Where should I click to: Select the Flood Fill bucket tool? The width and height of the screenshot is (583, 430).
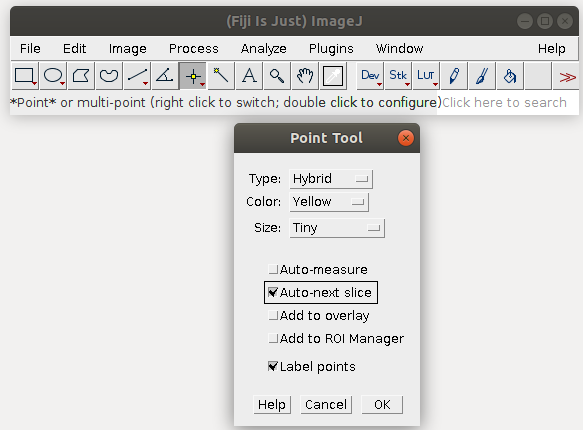coord(510,76)
